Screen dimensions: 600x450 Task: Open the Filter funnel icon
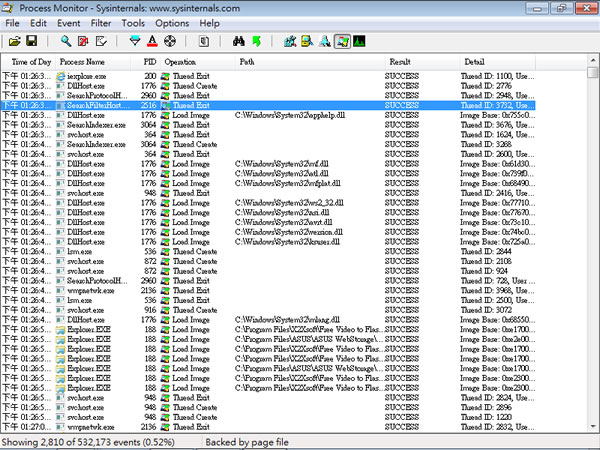coord(136,41)
